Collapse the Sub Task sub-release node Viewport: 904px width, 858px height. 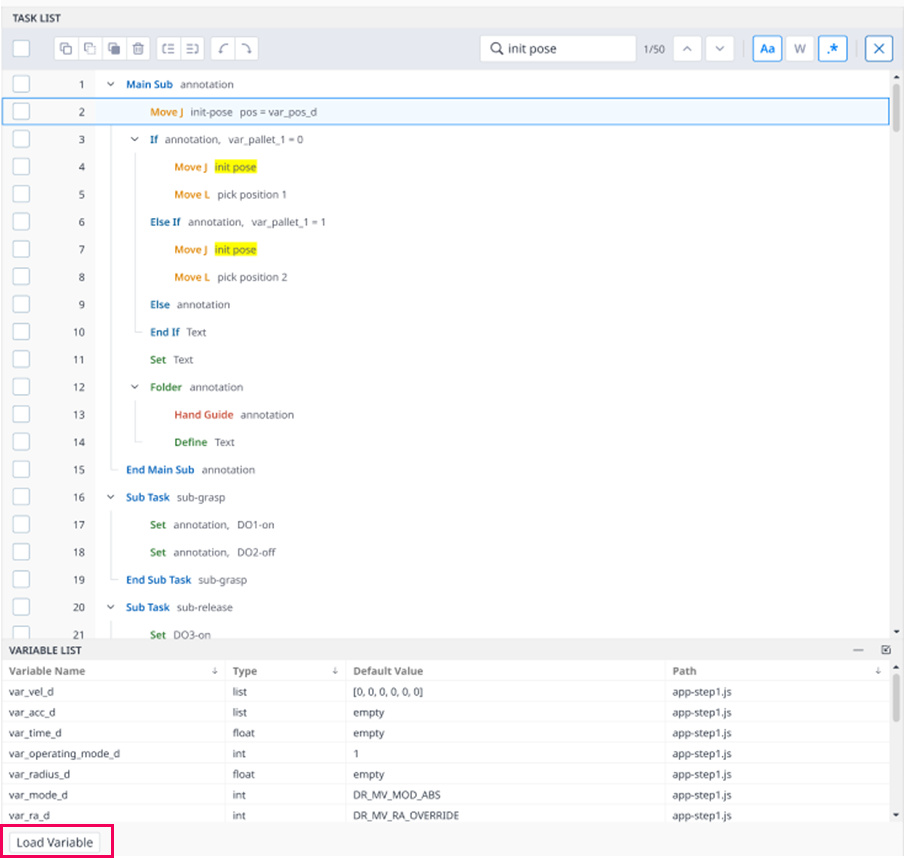pyautogui.click(x=111, y=607)
